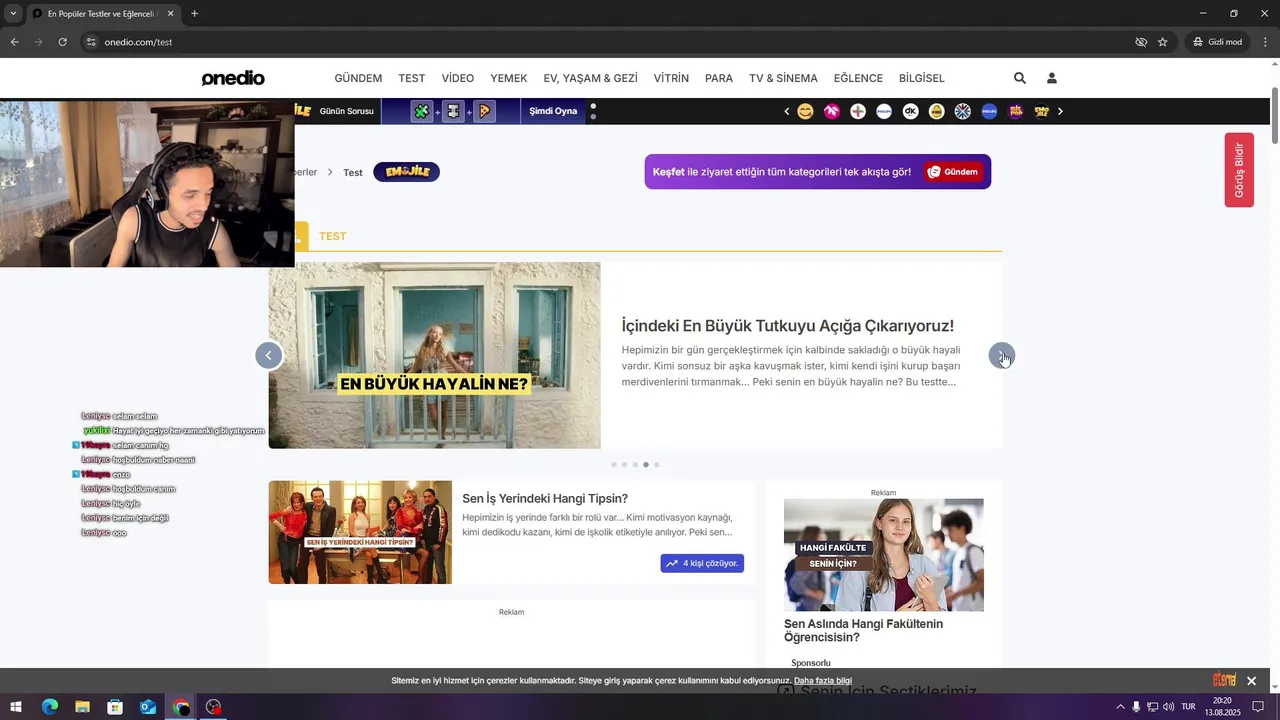Open the DK story icon
Screen dimensions: 1280x720
point(910,111)
